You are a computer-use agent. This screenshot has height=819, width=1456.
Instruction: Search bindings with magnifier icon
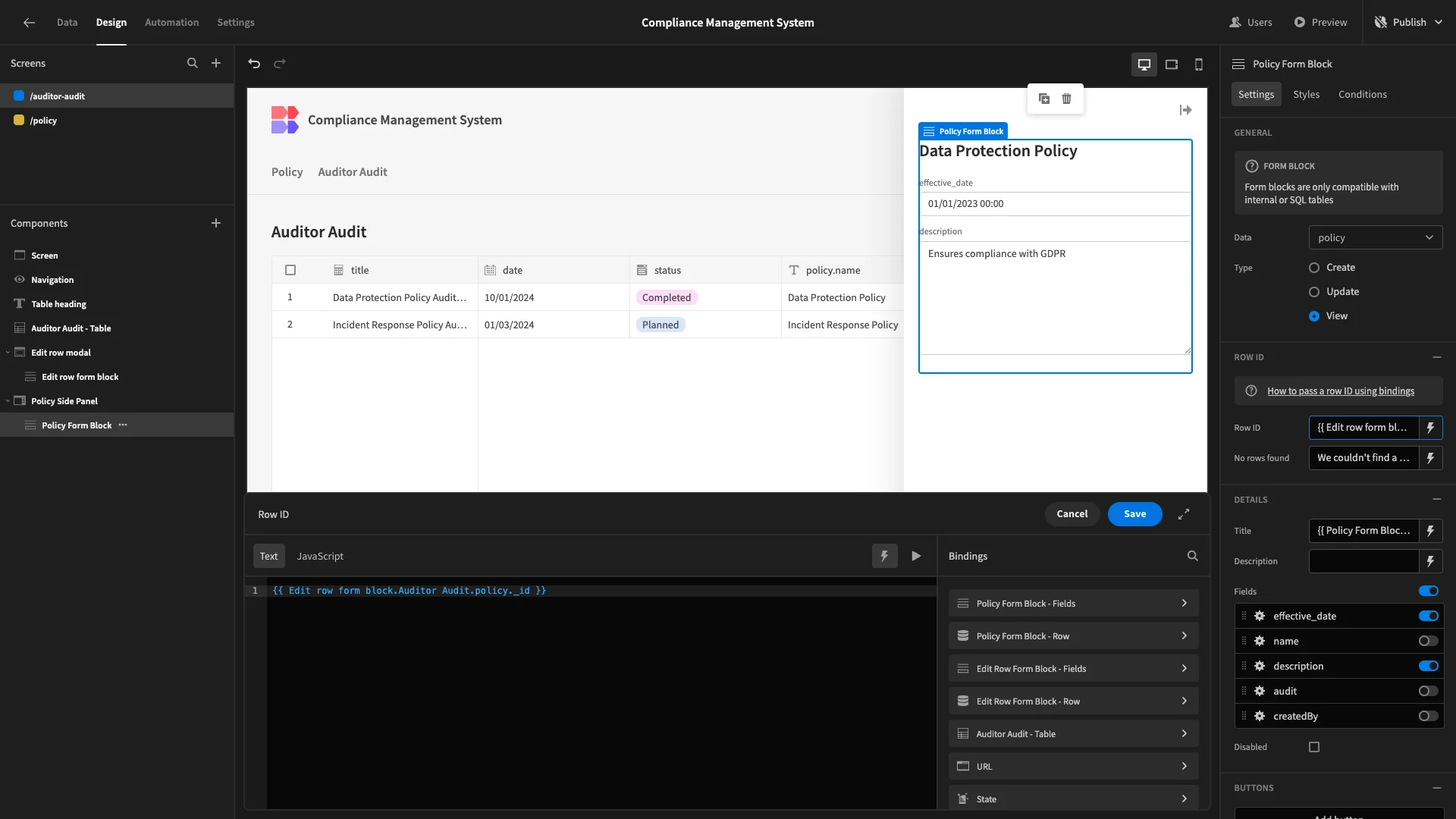(x=1193, y=556)
